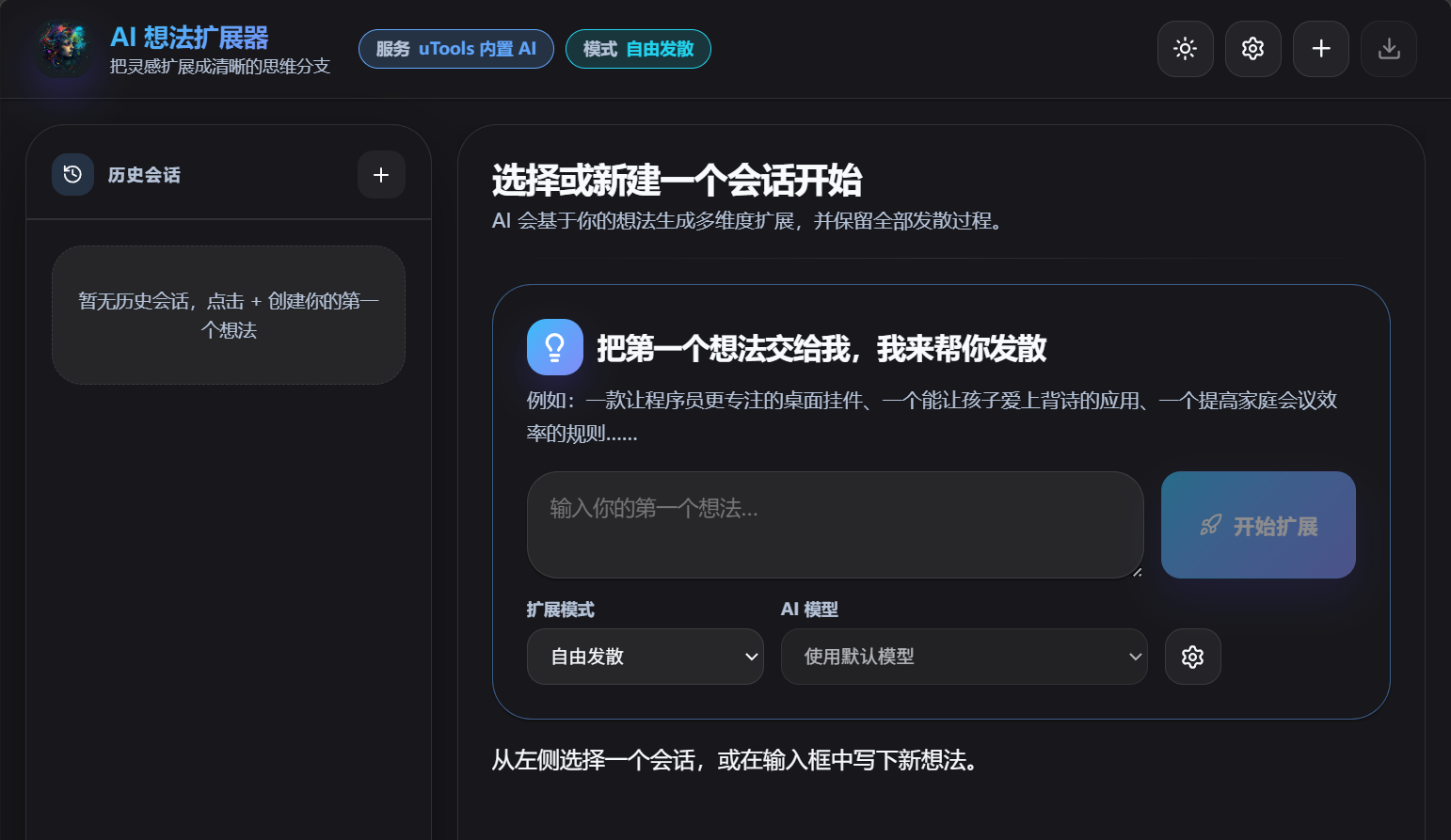Click the 服务 uTools 内置 AI badge
The height and width of the screenshot is (840, 1451).
(456, 49)
